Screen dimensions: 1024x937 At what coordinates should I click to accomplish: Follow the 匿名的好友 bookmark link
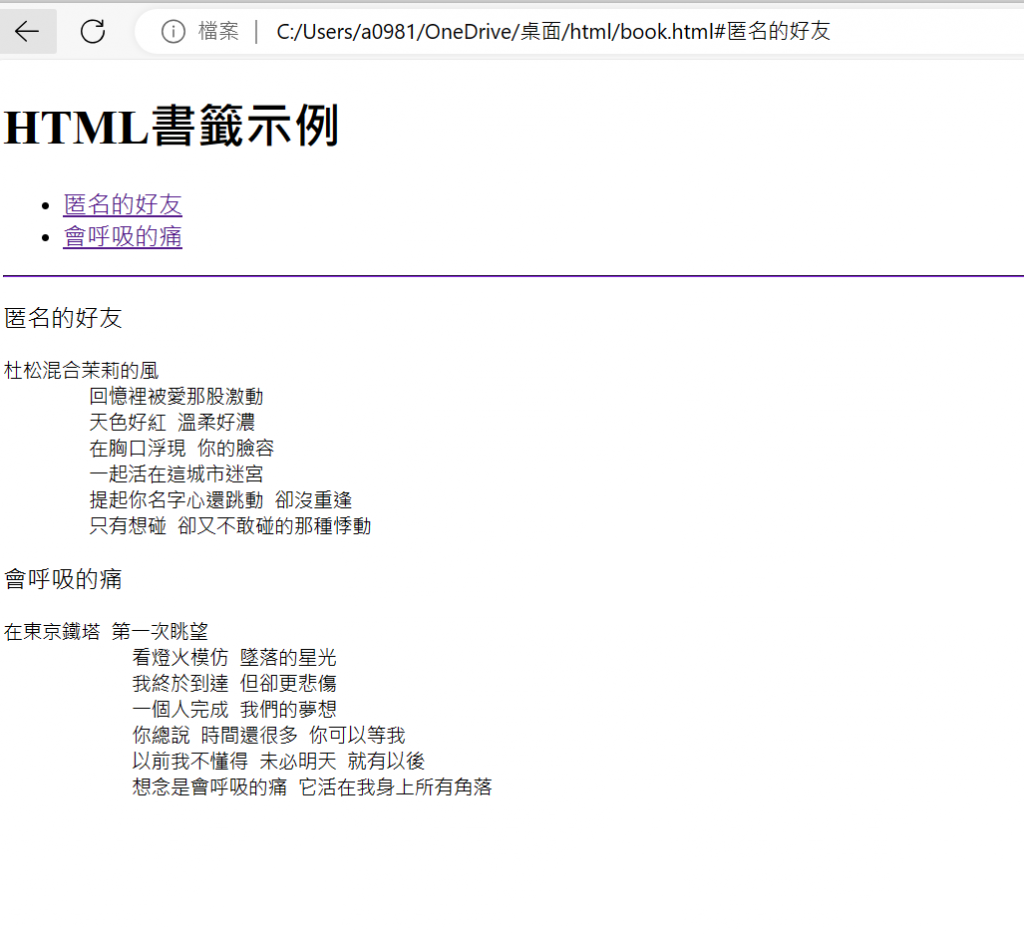[x=123, y=204]
